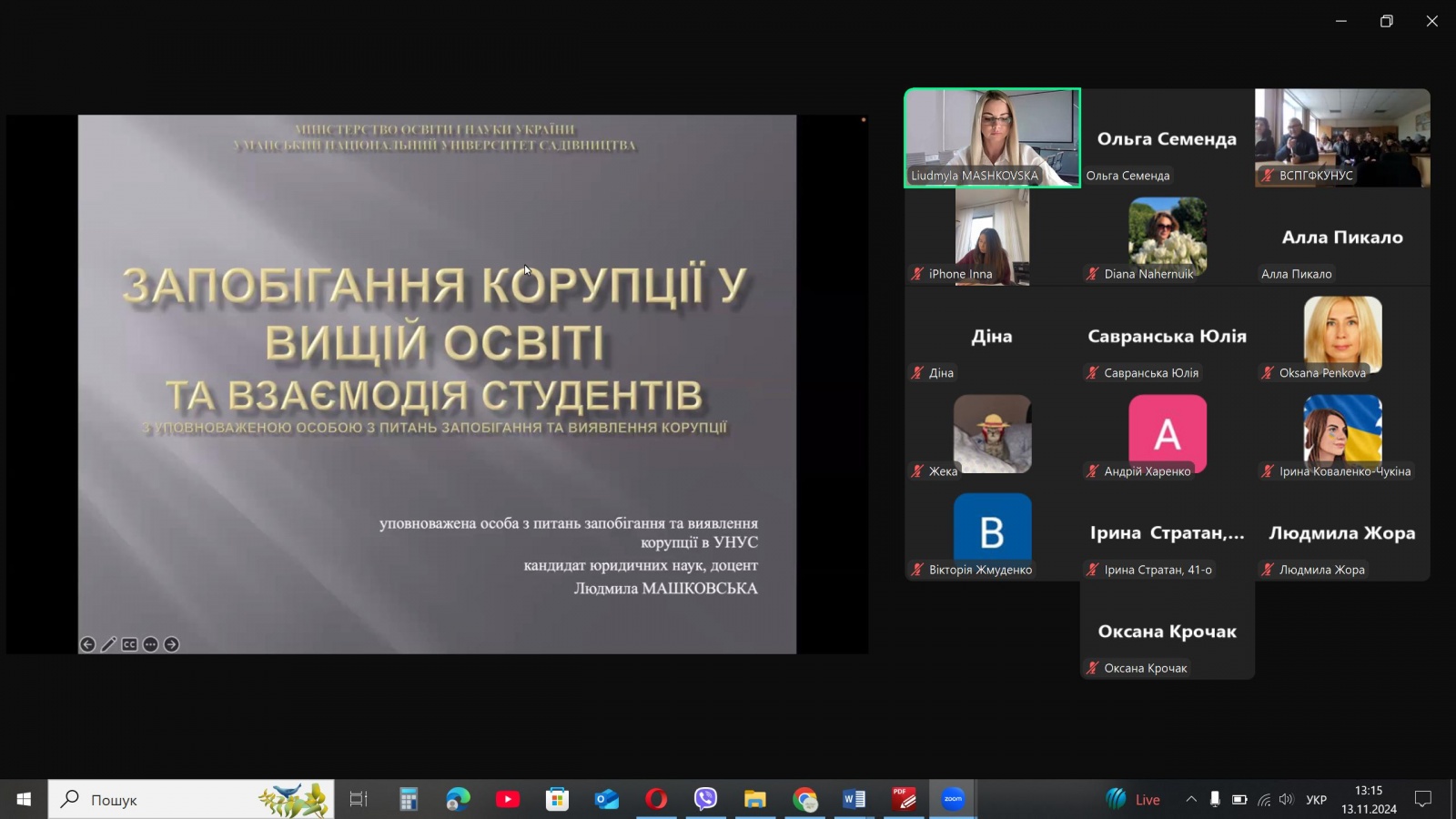The image size is (1456, 819).
Task: Select the Oksana Penkova participant tile
Action: 1342,335
